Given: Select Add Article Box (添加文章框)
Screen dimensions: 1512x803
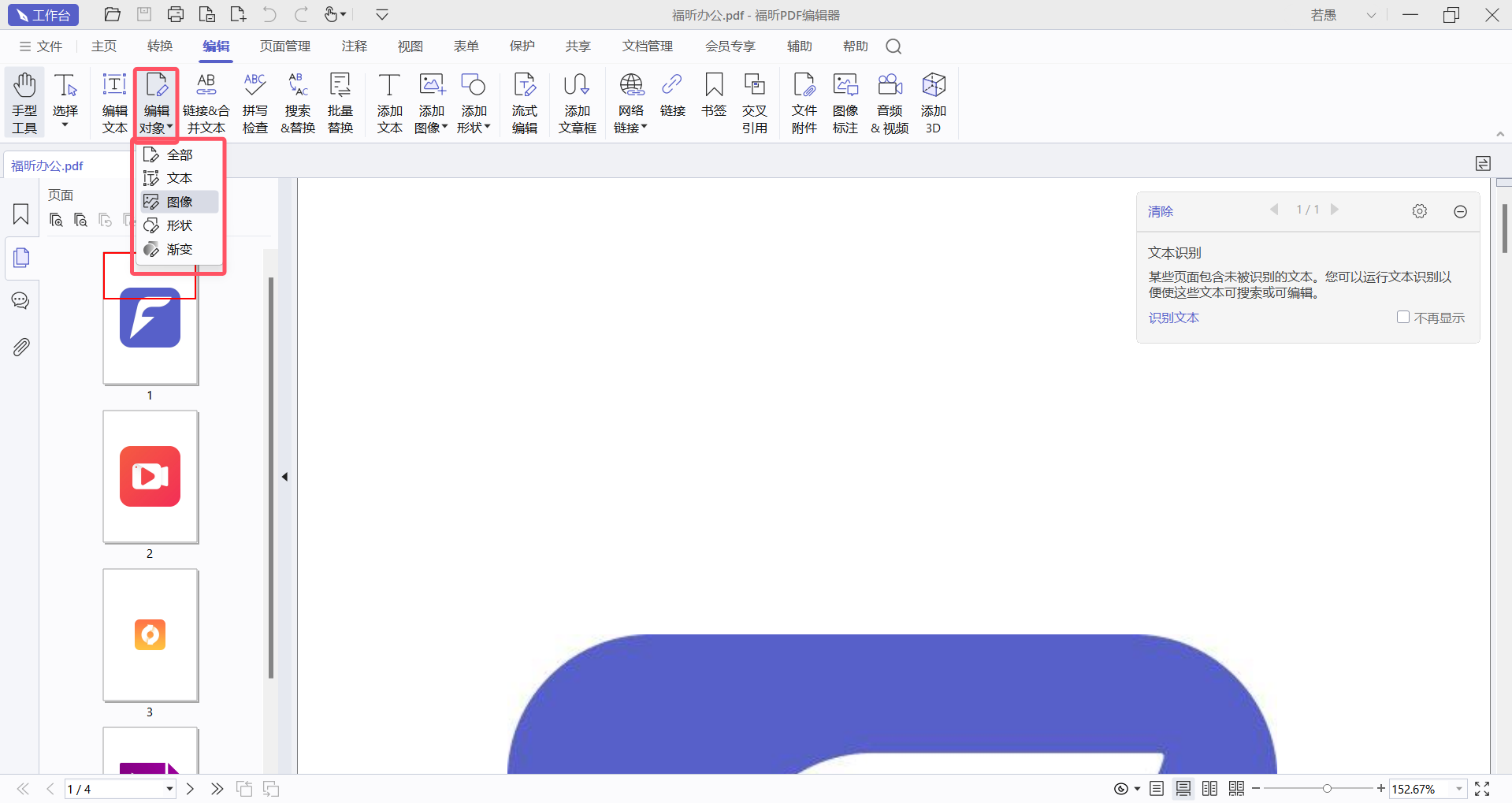Looking at the screenshot, I should (x=578, y=103).
